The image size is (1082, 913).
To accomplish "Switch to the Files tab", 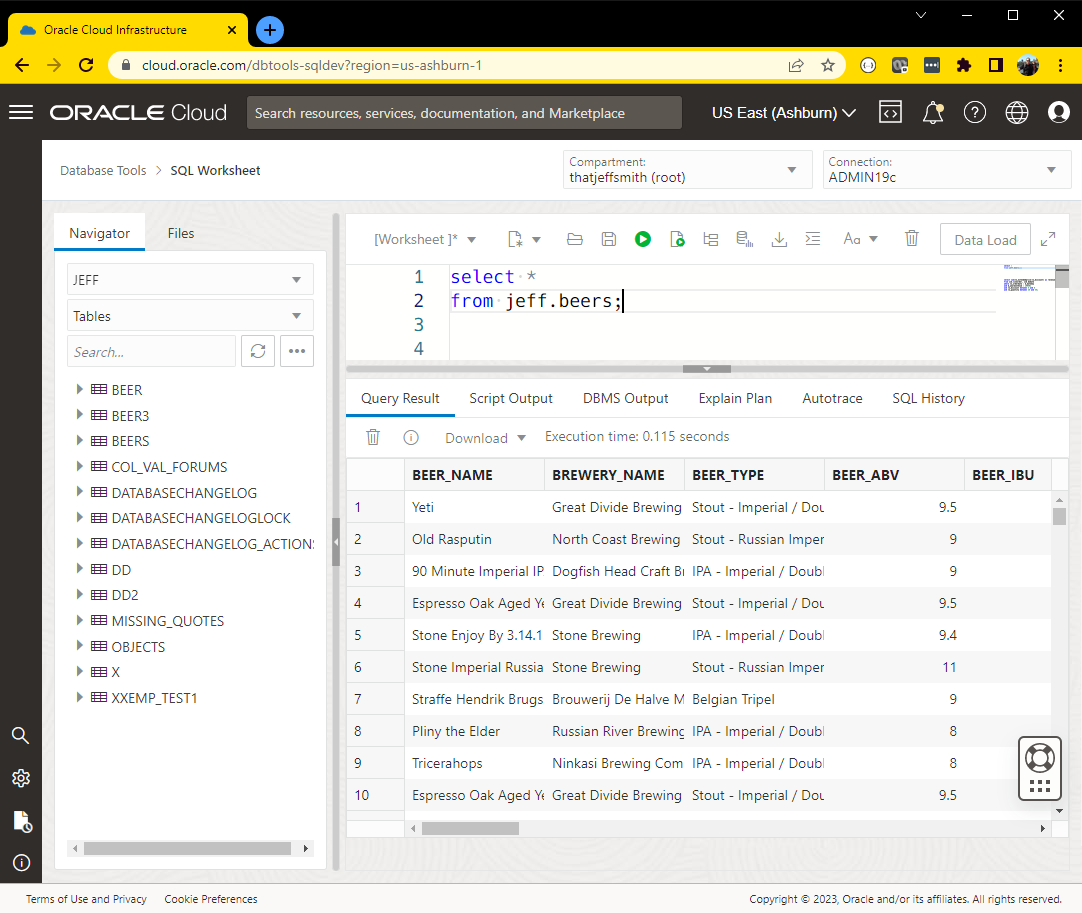I will click(181, 233).
